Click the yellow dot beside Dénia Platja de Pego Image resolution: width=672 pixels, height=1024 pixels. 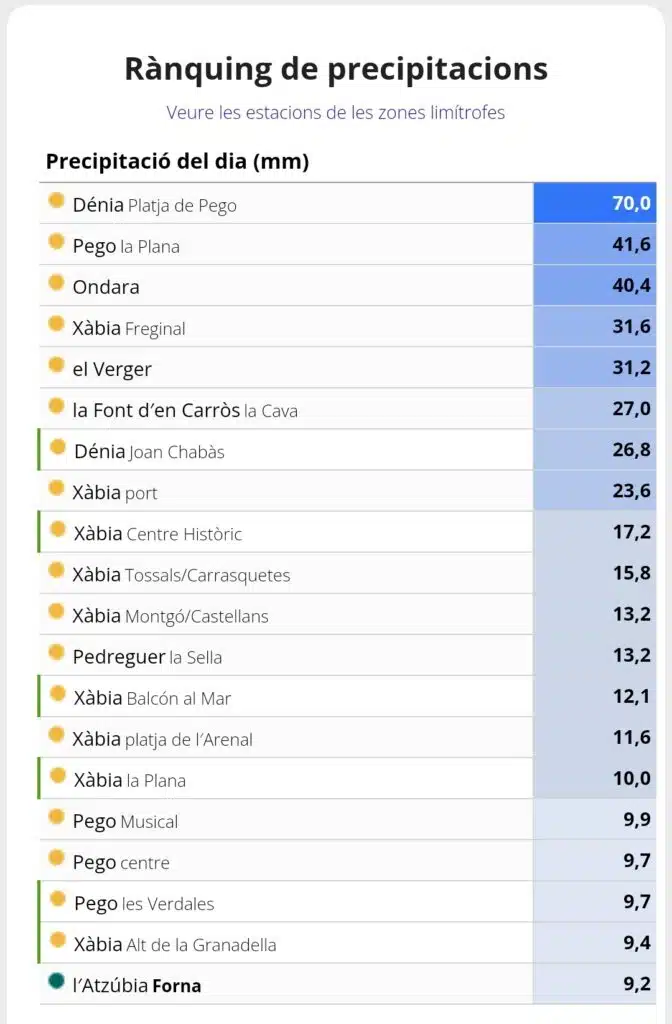56,200
